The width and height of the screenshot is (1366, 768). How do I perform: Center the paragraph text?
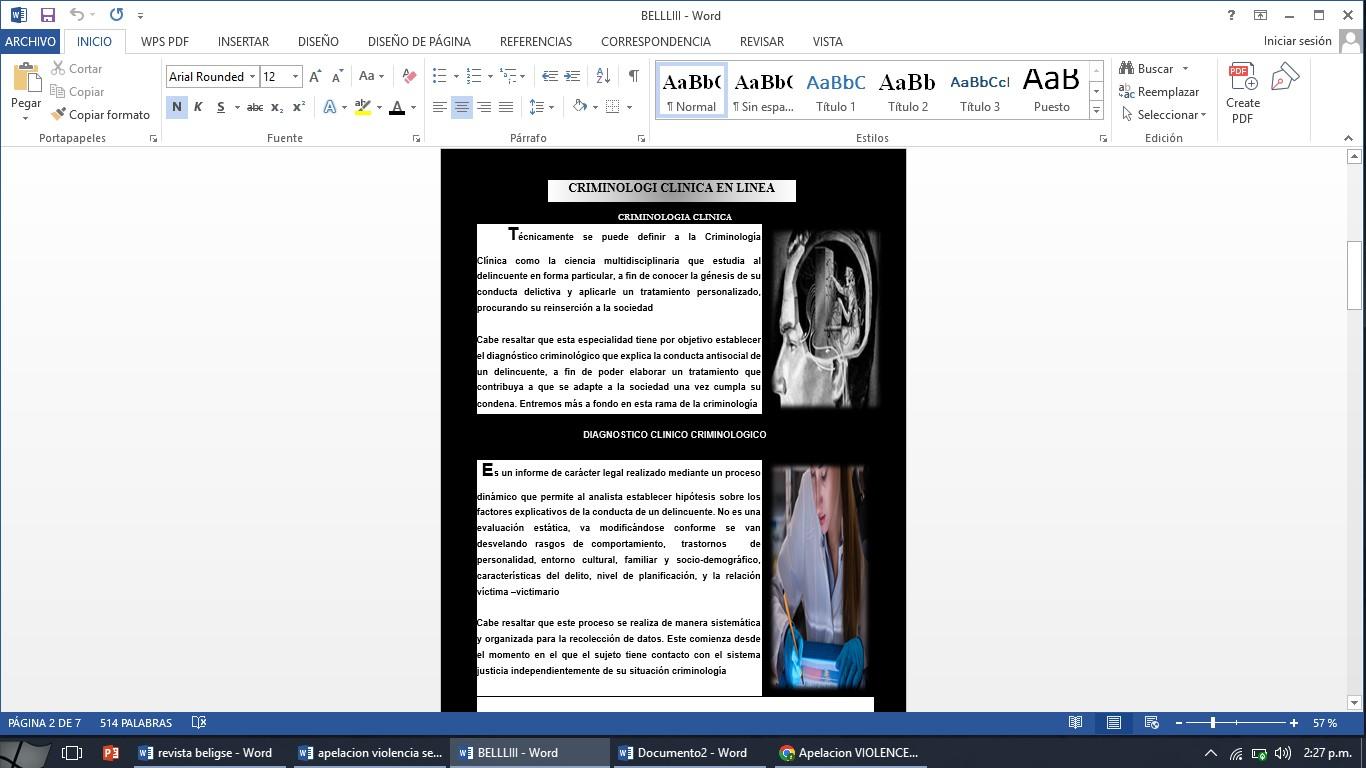click(461, 107)
